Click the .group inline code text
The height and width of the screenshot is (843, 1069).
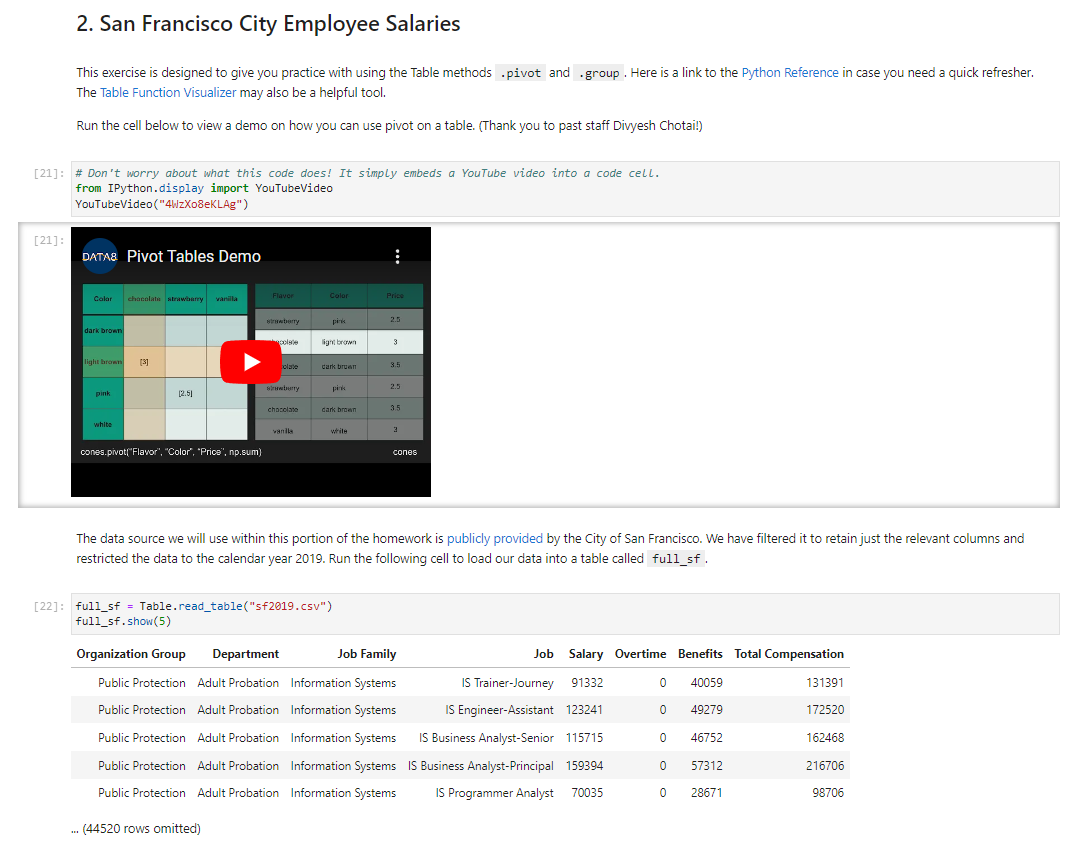599,73
